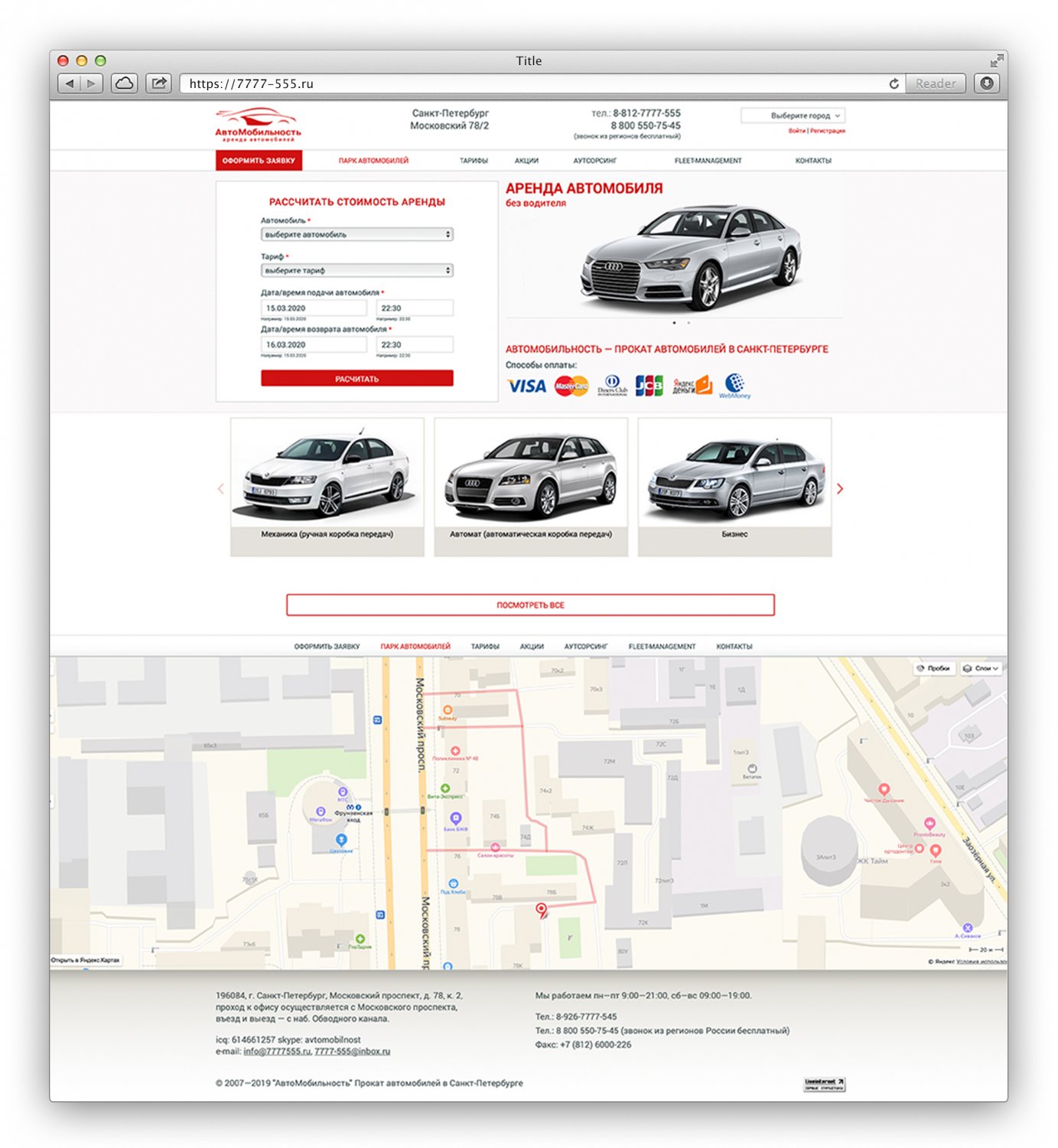Open the red ОФОРМИТЬ ЗАЯВКУ tab in header

(x=259, y=161)
